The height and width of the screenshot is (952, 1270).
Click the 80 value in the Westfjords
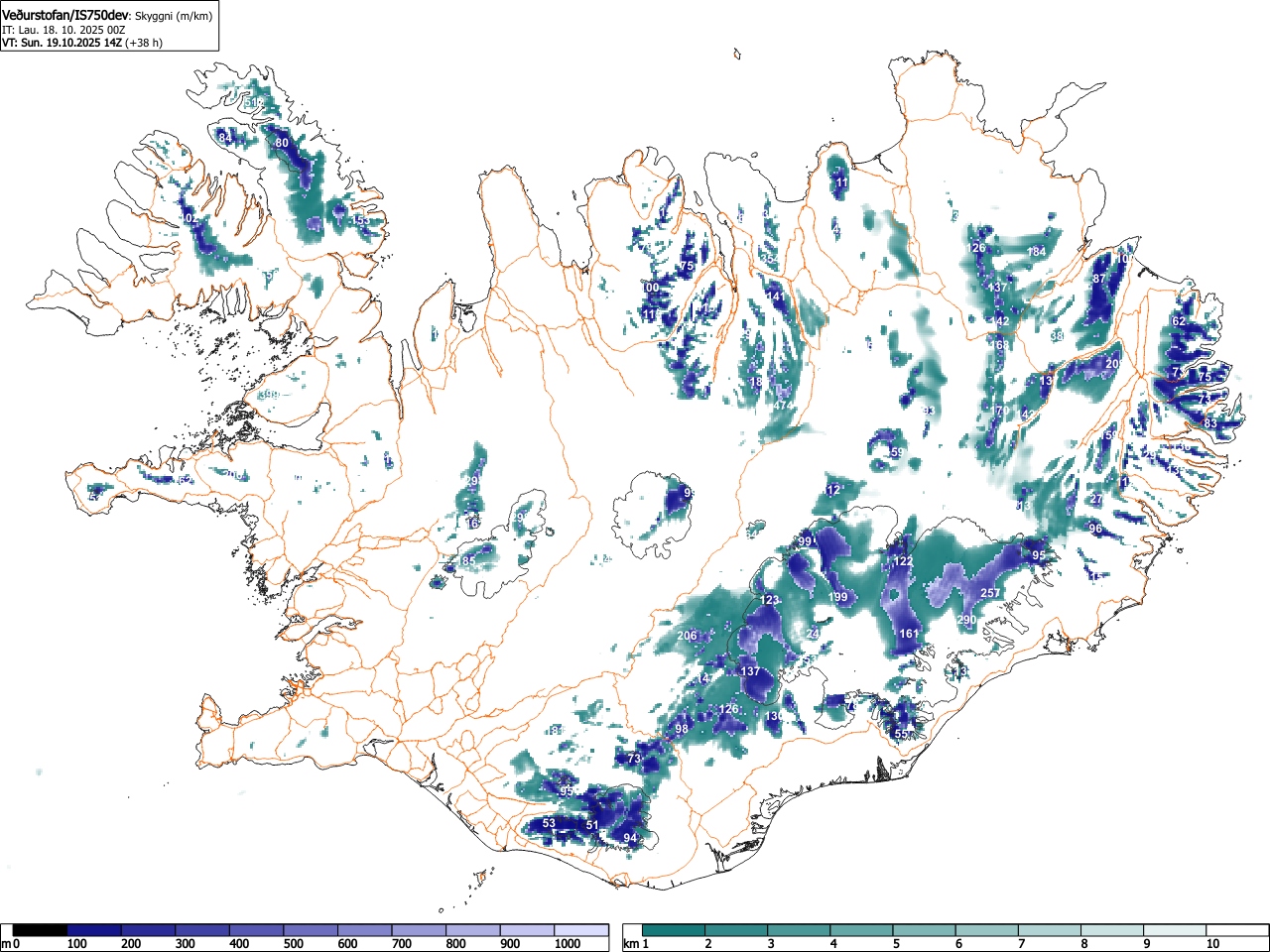pos(282,143)
